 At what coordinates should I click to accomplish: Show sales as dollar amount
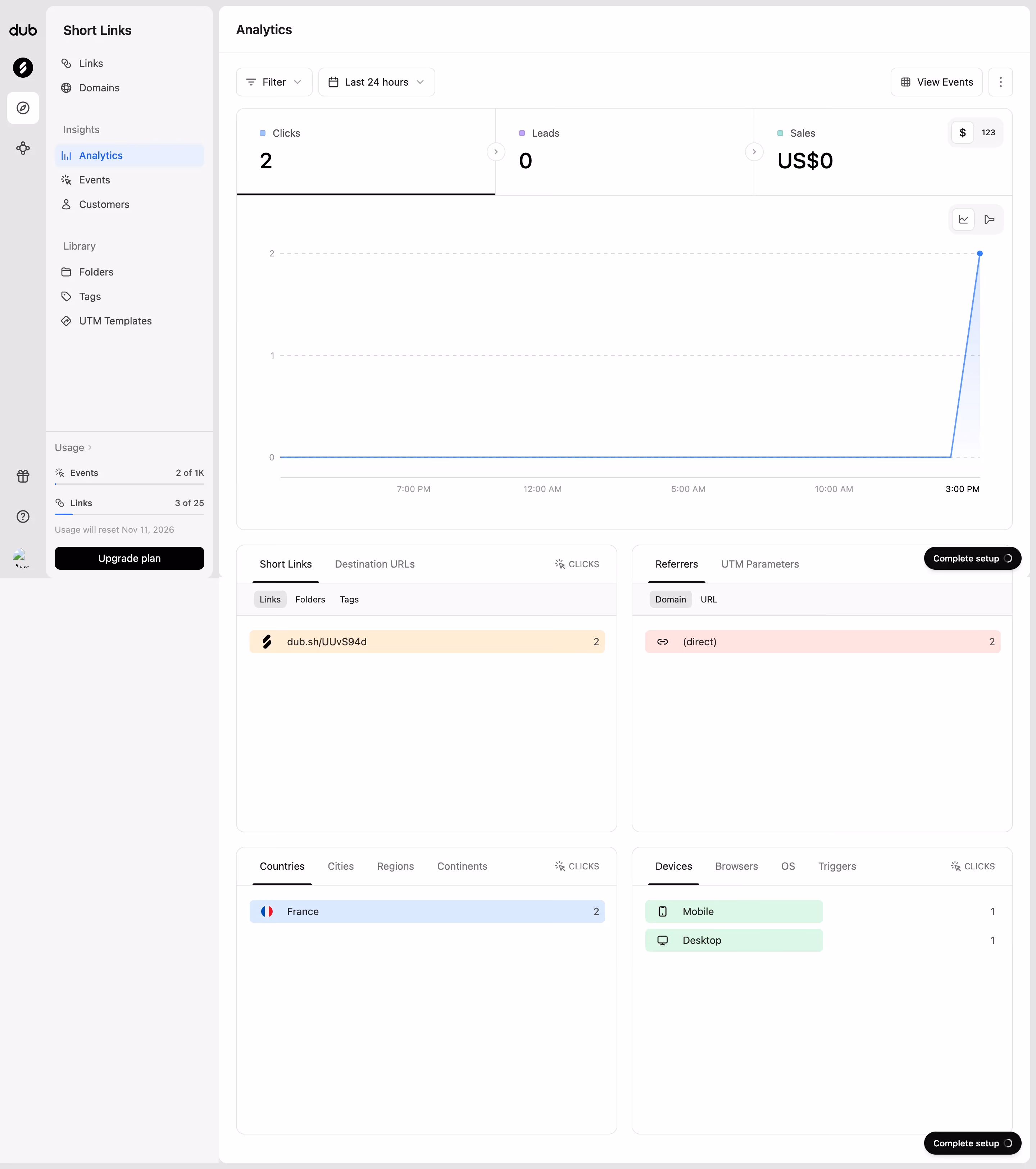click(x=963, y=133)
